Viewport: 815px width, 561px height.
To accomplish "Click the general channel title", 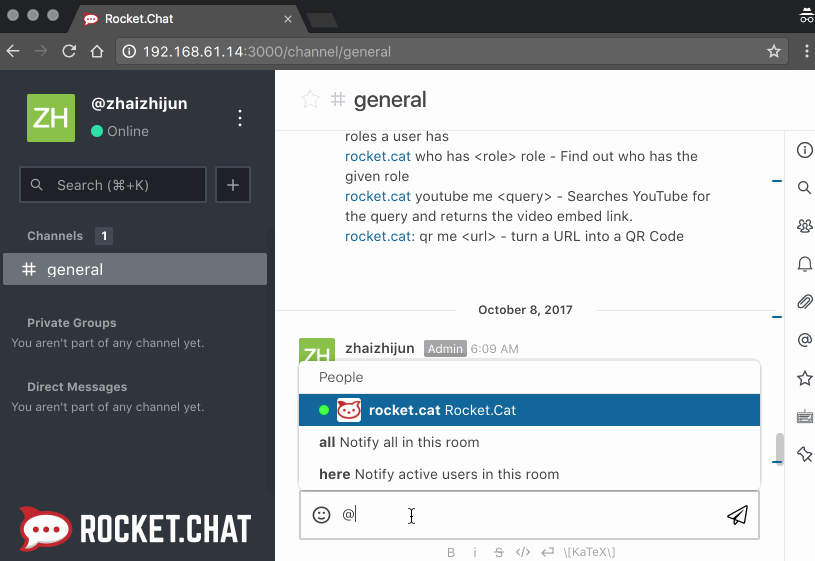I will click(x=390, y=99).
